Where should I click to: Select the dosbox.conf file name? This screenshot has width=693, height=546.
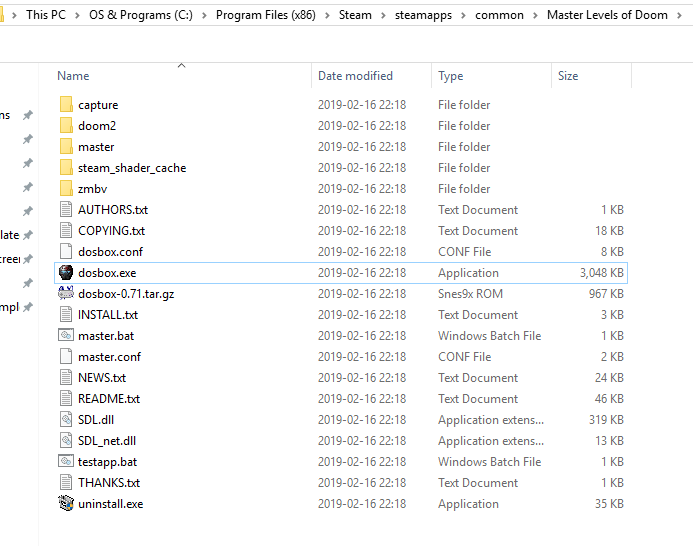110,252
